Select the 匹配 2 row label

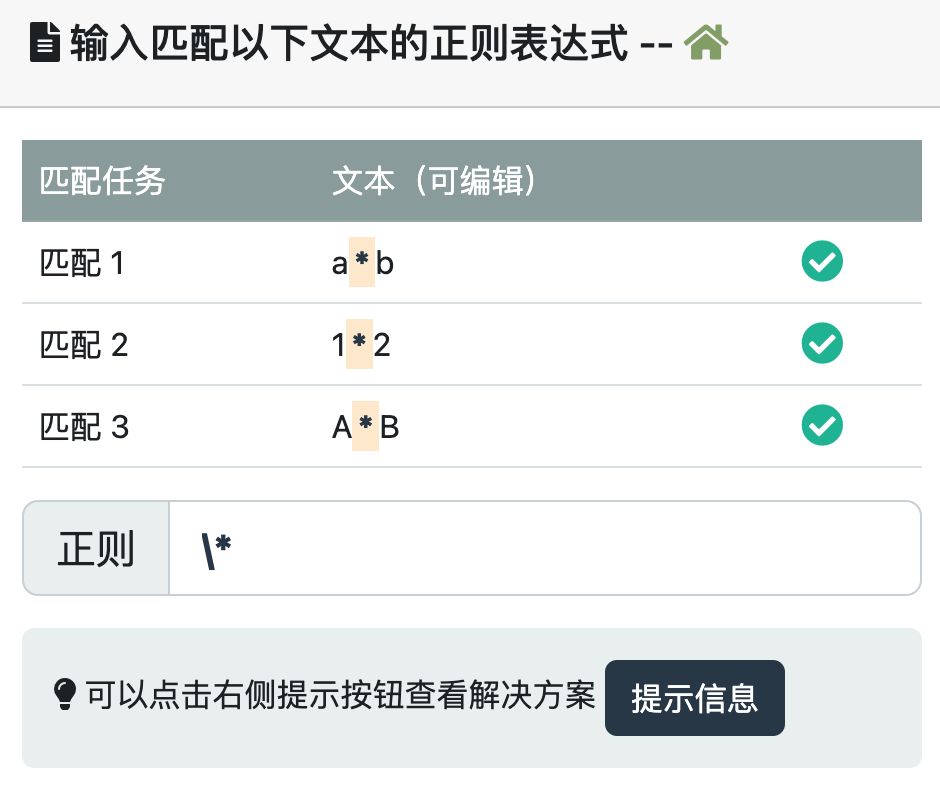(x=84, y=346)
